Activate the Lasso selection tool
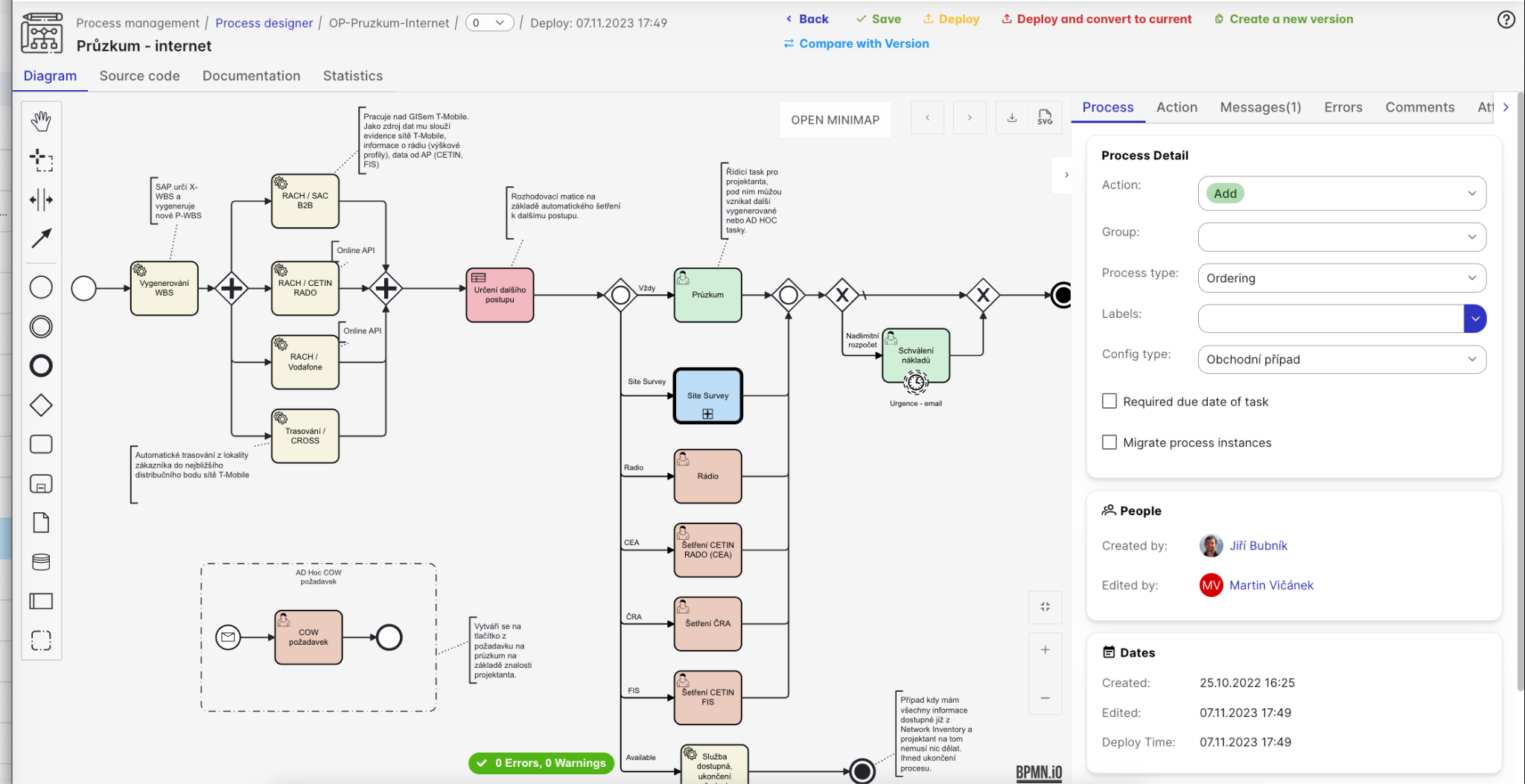Viewport: 1525px width, 784px height. [41, 160]
